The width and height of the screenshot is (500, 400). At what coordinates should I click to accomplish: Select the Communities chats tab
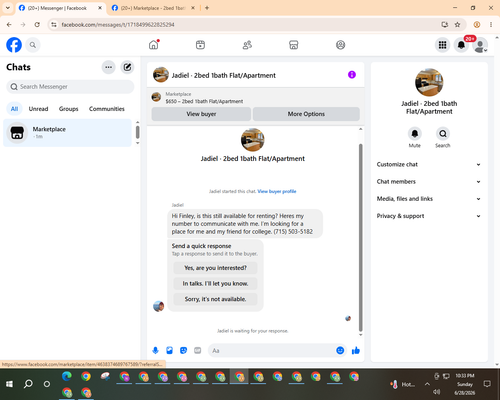tap(107, 109)
